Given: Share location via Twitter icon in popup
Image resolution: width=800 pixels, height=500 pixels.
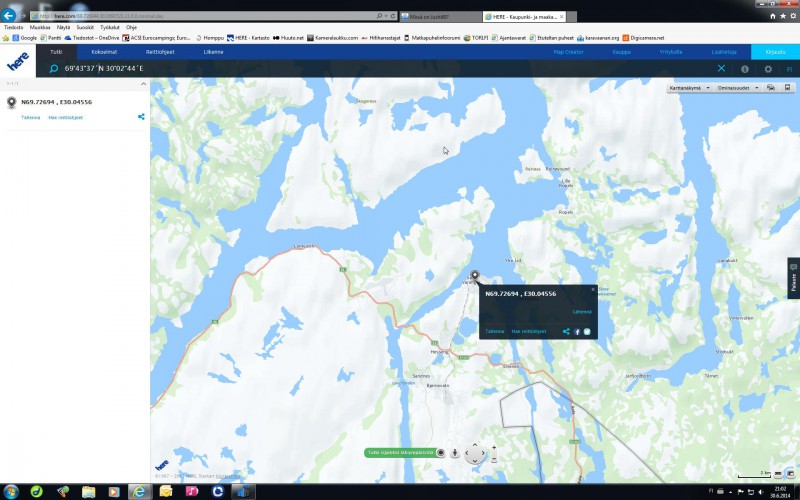Looking at the screenshot, I should [x=587, y=331].
